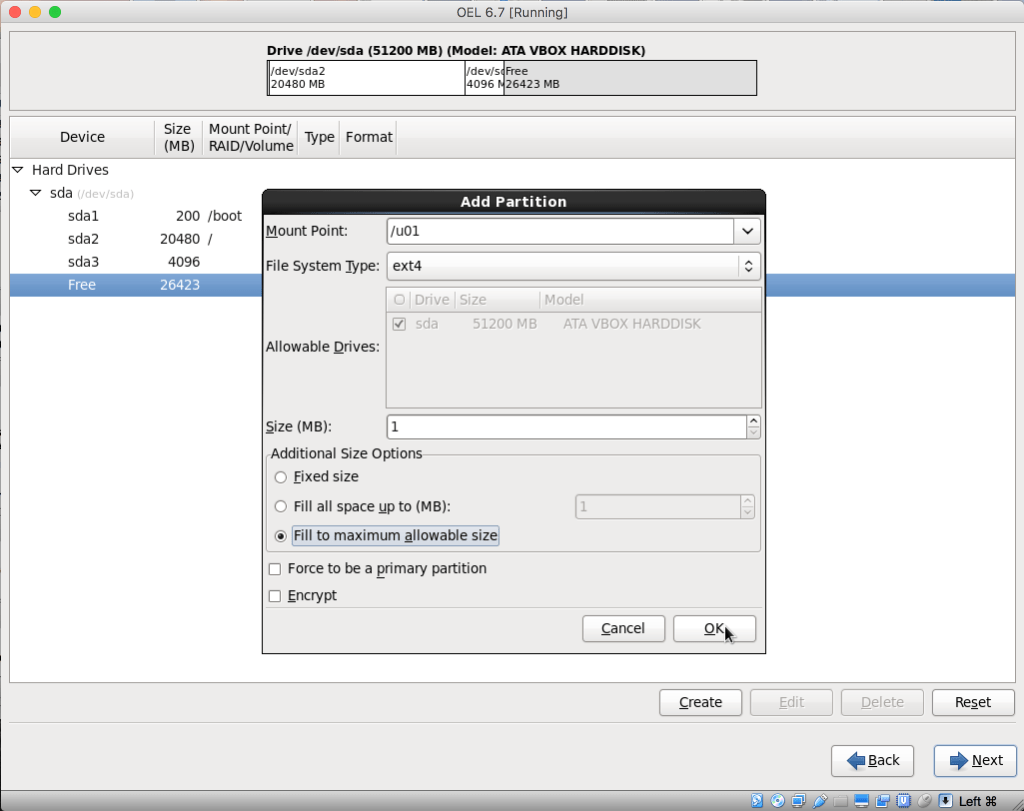Open the network adapters status icon

[799, 801]
